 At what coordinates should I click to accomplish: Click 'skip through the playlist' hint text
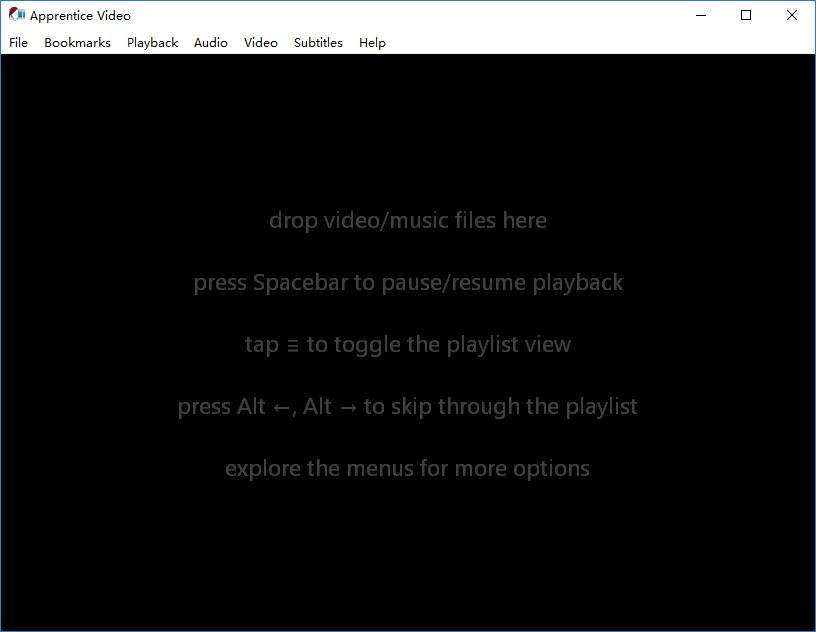(x=407, y=407)
